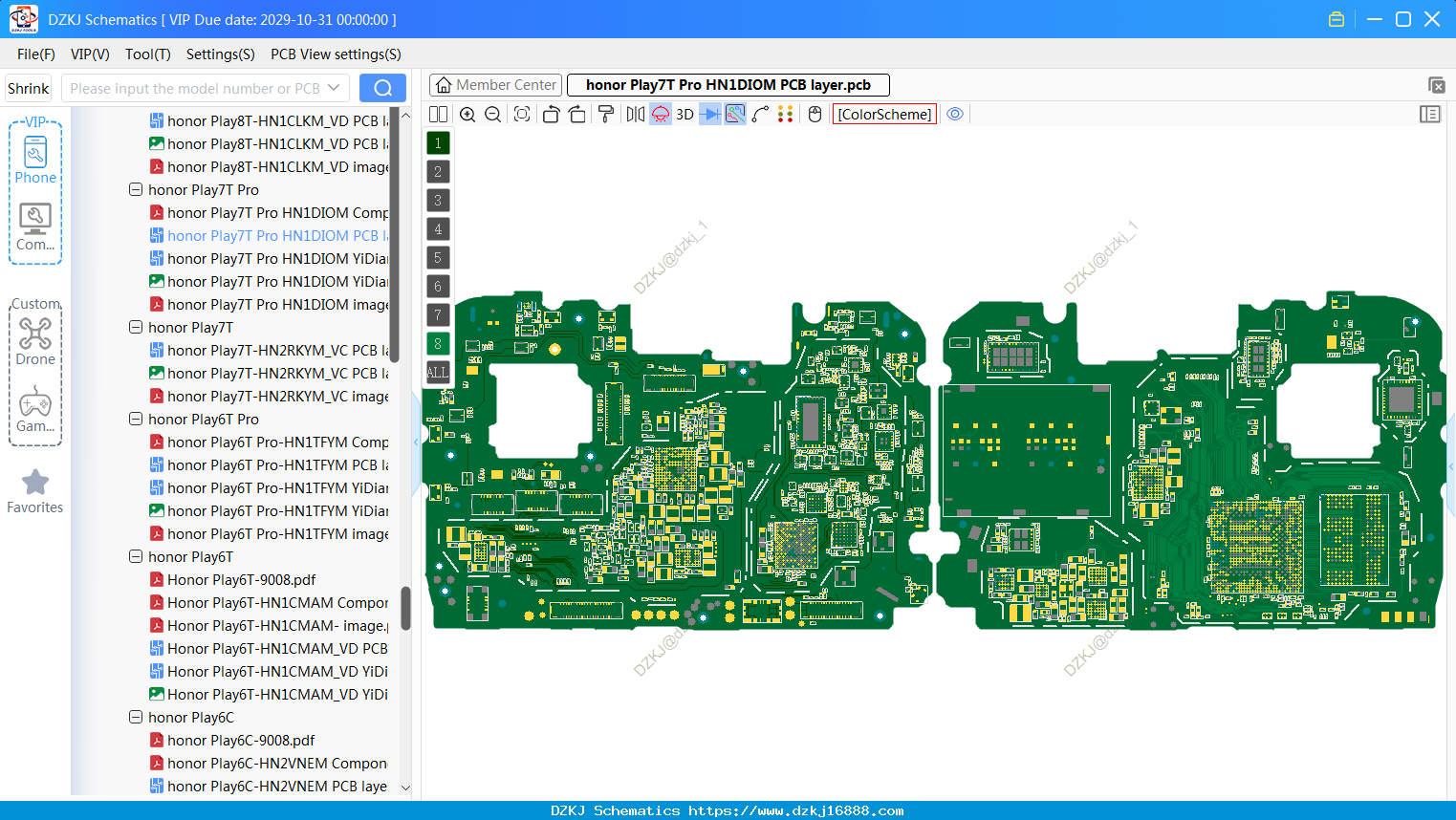Viewport: 1456px width, 820px height.
Task: Collapse the honor Play6T folder
Action: point(136,556)
